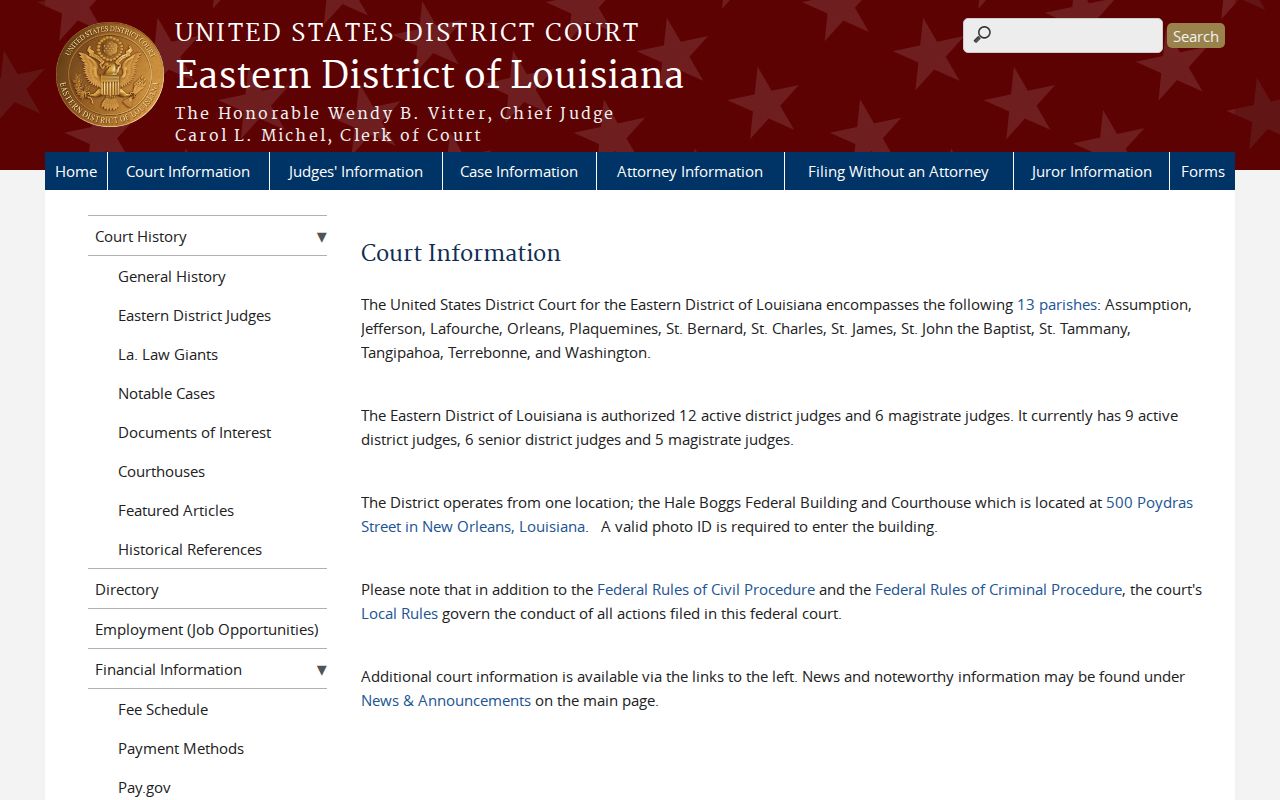Follow the Local Rules link

click(399, 614)
